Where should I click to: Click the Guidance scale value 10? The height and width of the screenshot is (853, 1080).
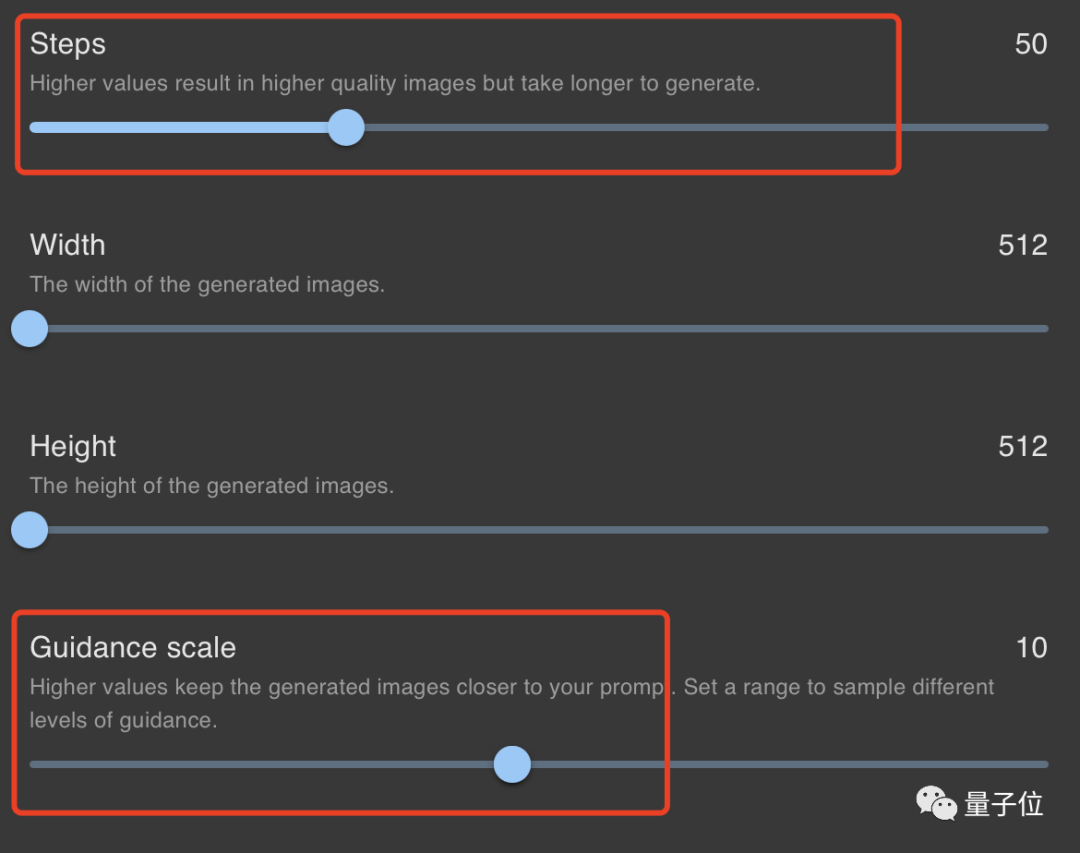(x=1031, y=648)
